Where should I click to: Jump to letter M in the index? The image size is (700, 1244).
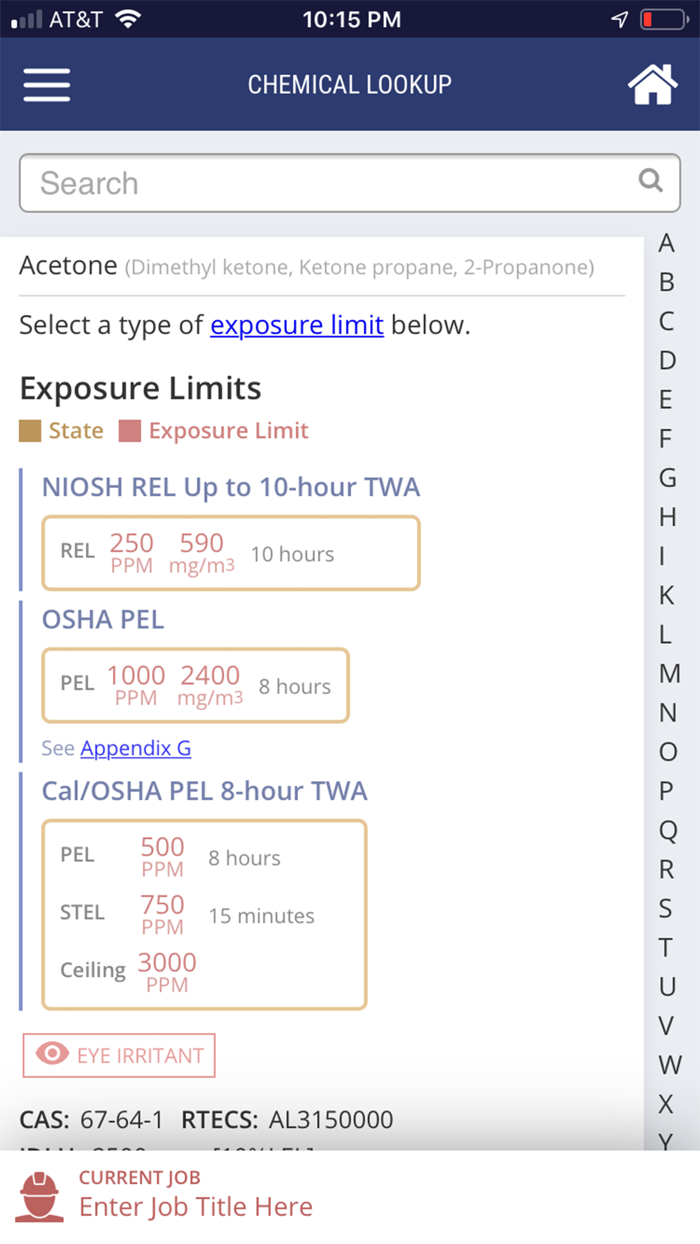click(x=669, y=673)
